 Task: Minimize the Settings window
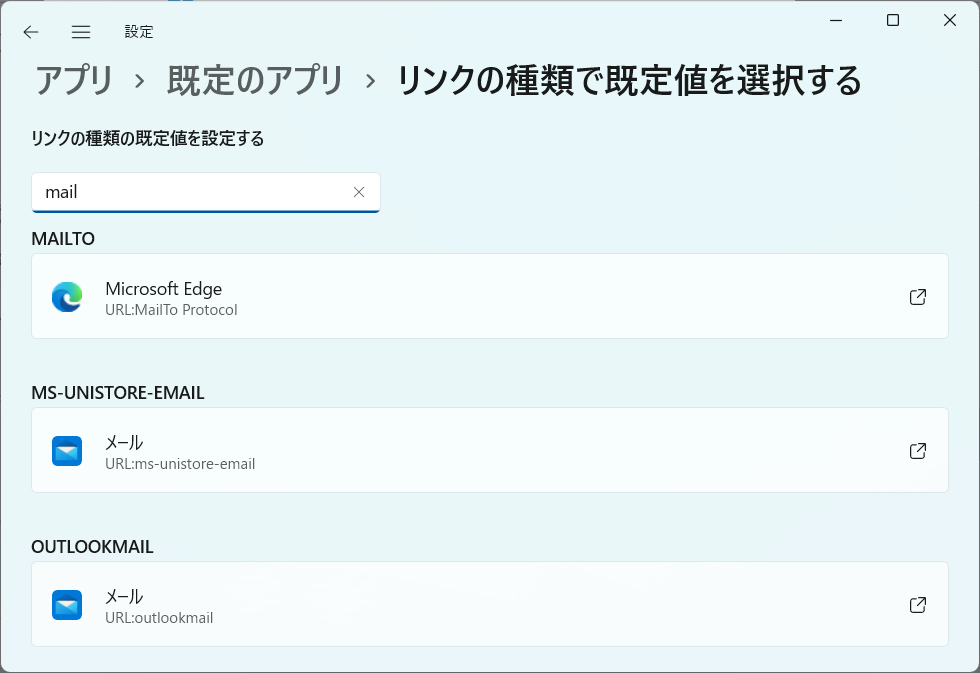pos(836,21)
